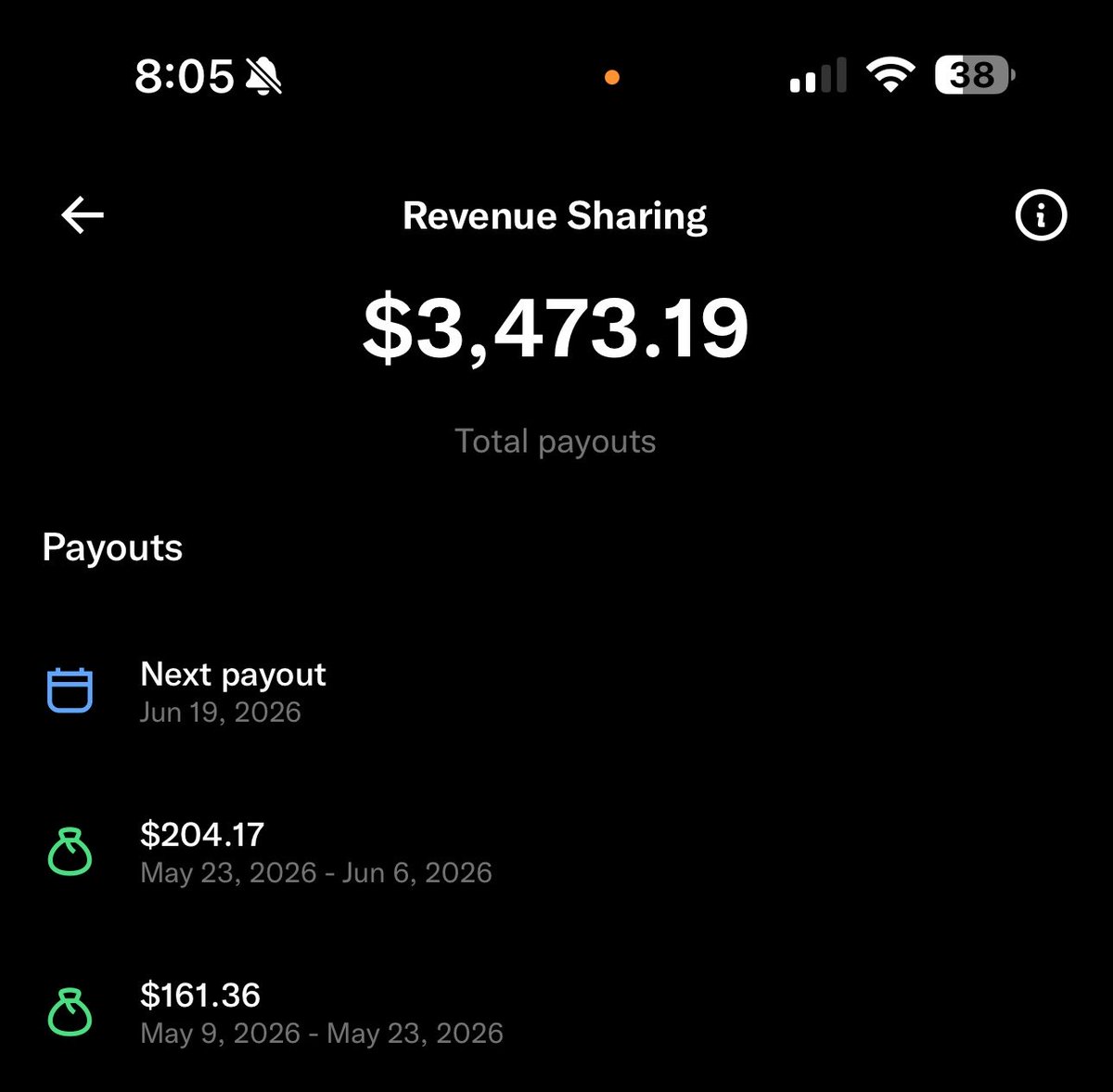Tap the battery indicator showing 38

[x=975, y=75]
